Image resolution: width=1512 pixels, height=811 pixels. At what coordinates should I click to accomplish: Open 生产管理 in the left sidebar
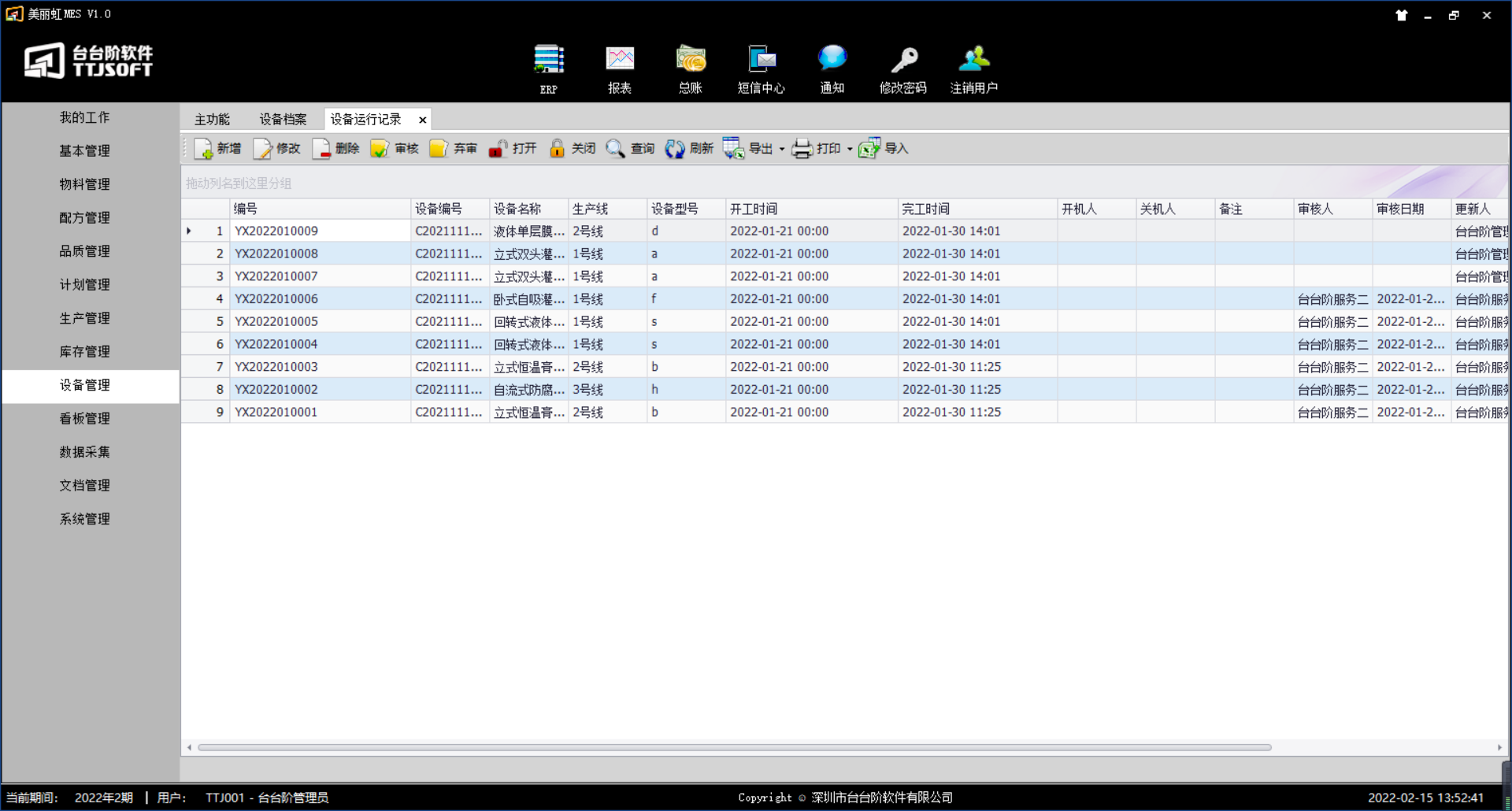(85, 318)
